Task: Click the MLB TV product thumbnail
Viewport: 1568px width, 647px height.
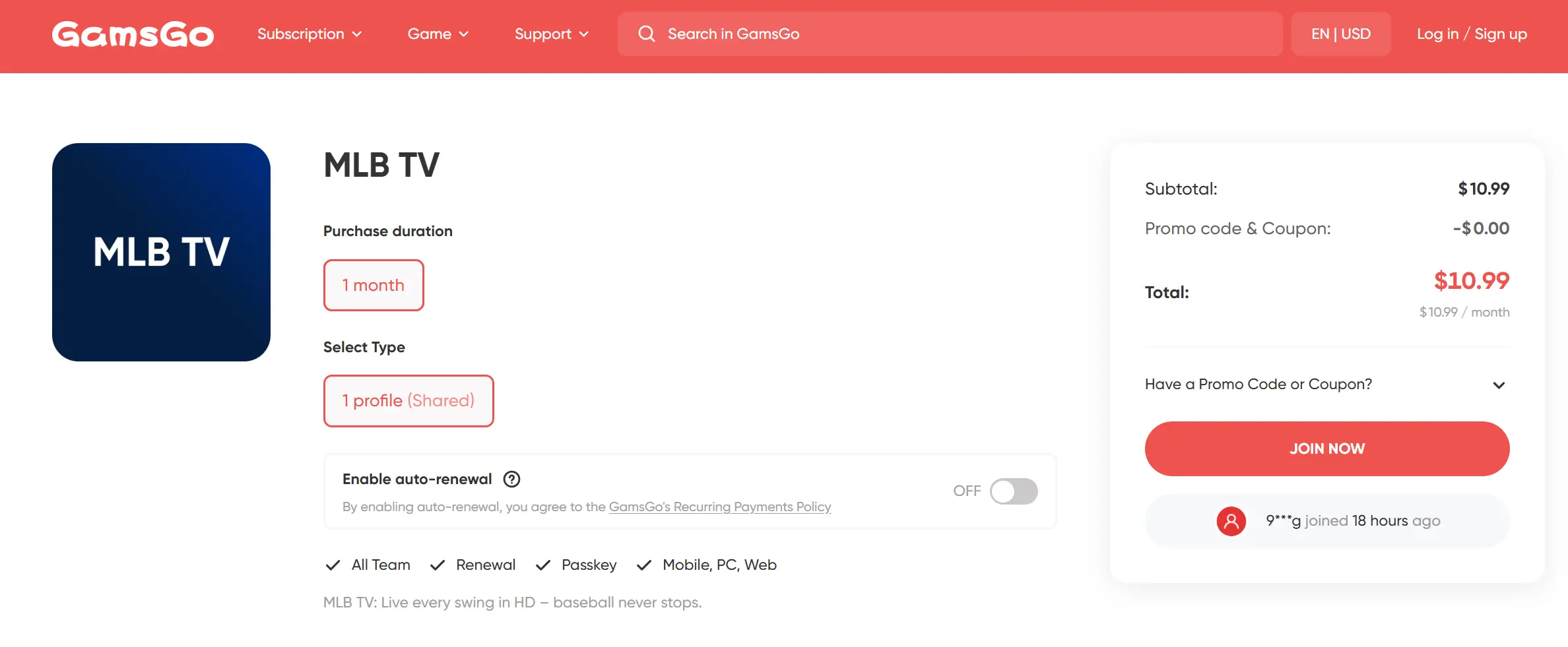Action: click(161, 252)
